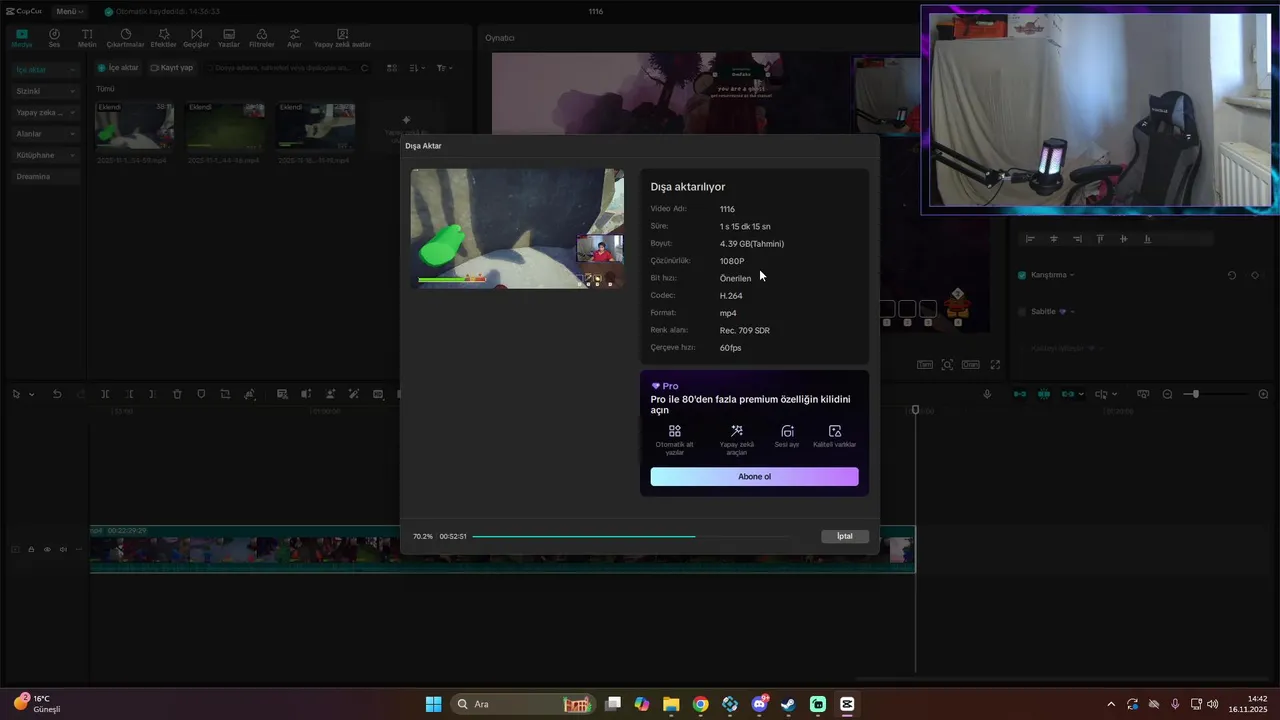Click the align top icon

(x=1100, y=239)
